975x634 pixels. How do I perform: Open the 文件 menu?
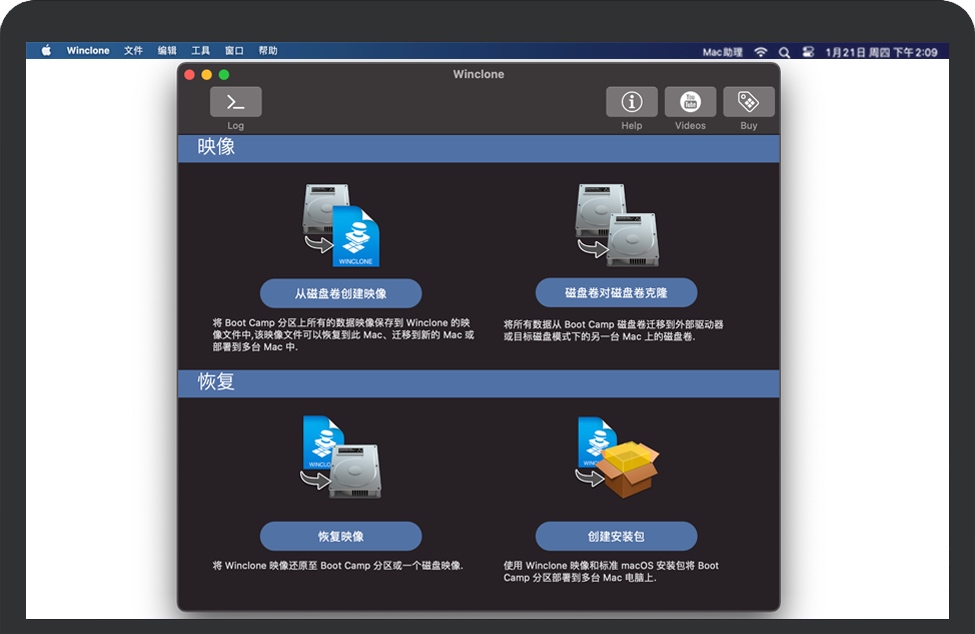tap(132, 49)
